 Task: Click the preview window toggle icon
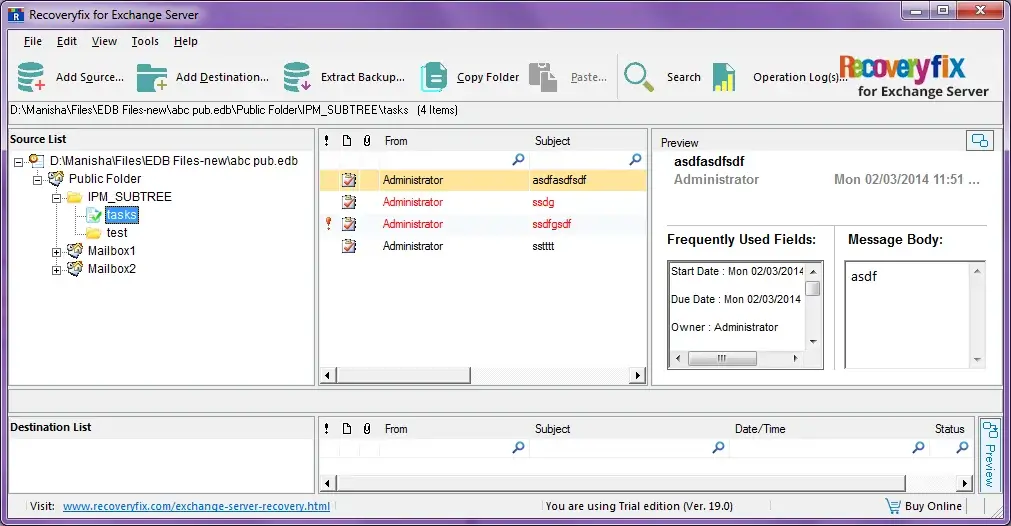[979, 141]
